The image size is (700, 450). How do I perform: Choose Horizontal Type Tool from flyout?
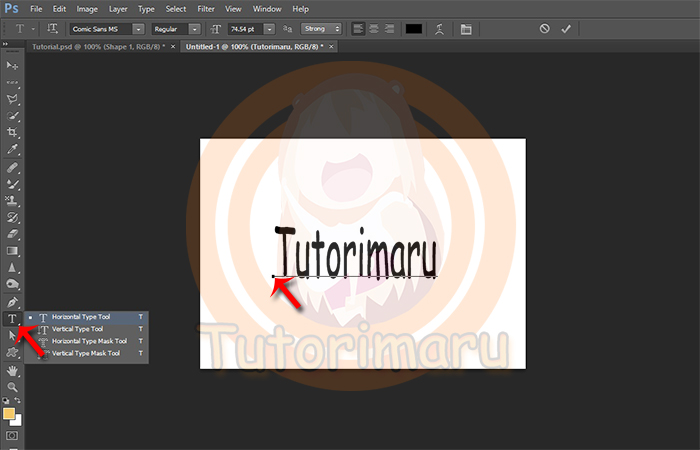click(87, 317)
